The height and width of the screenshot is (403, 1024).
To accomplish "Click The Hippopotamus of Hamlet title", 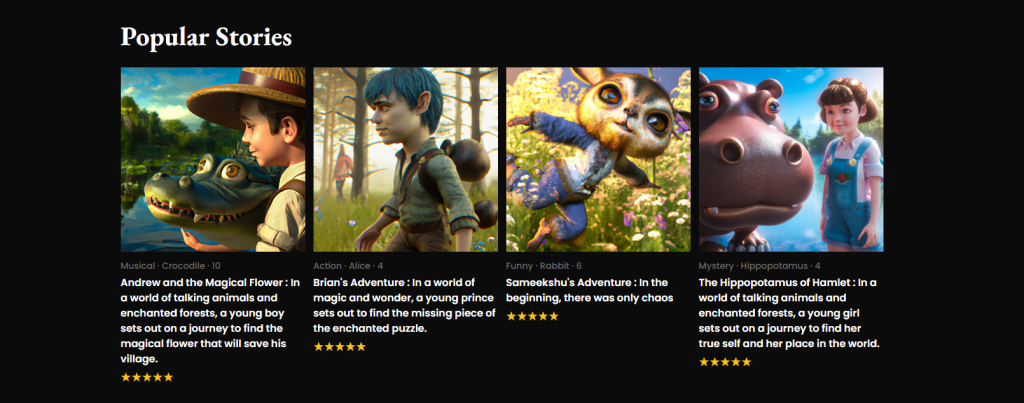I will tap(775, 283).
